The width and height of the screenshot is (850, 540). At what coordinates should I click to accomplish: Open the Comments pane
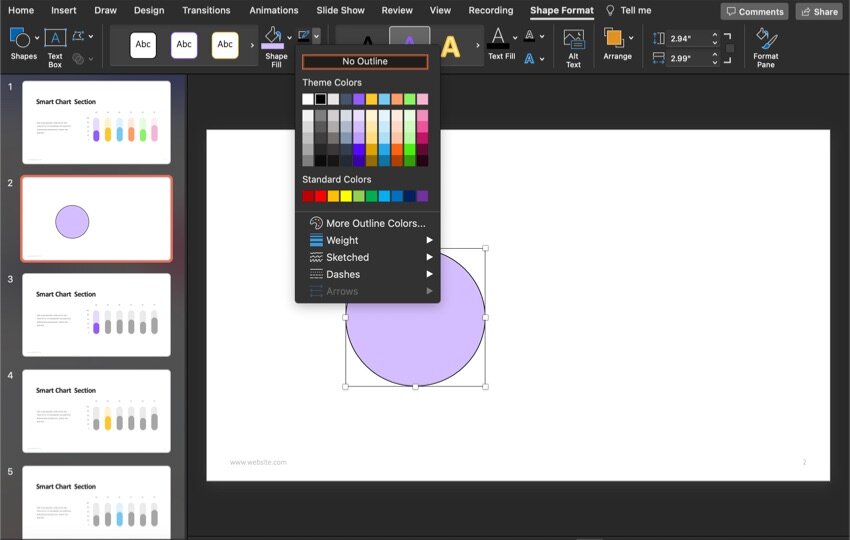pos(754,12)
